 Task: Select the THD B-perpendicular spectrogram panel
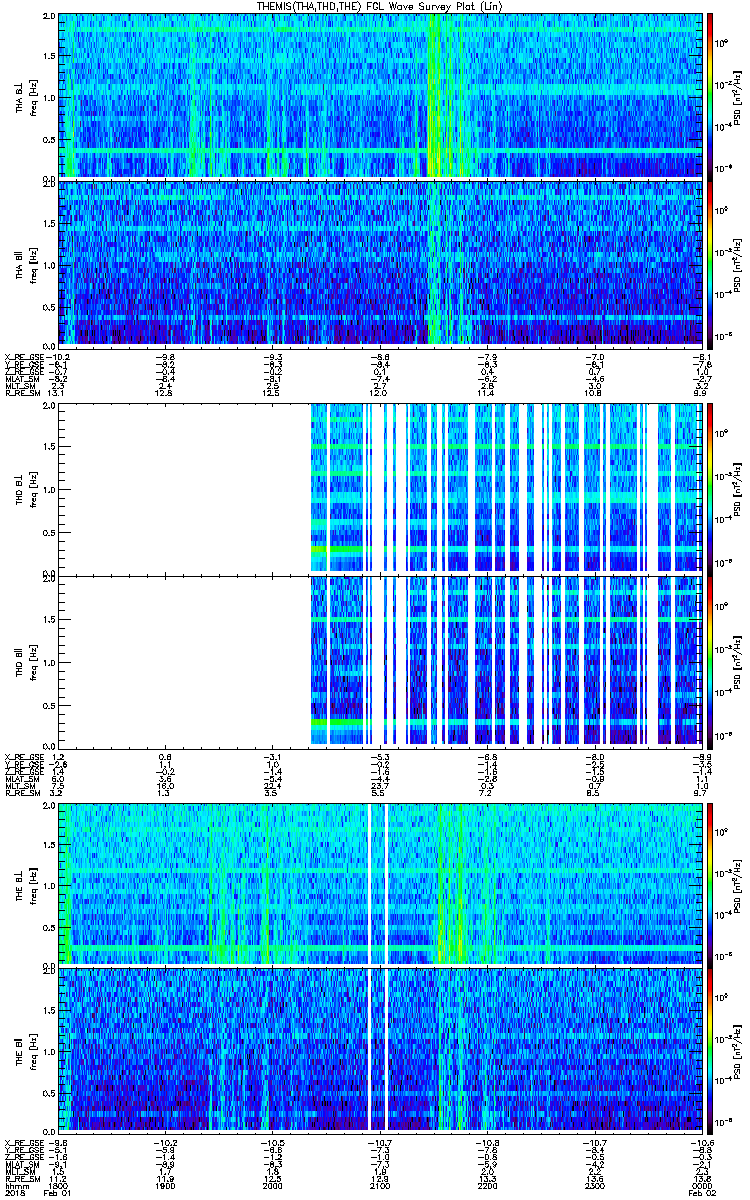point(380,489)
